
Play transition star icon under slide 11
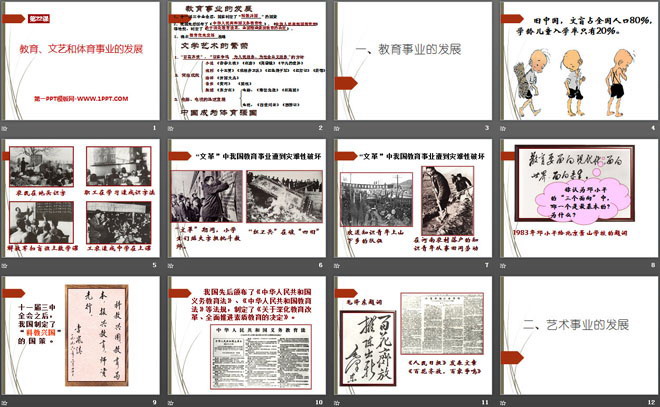tap(337, 403)
